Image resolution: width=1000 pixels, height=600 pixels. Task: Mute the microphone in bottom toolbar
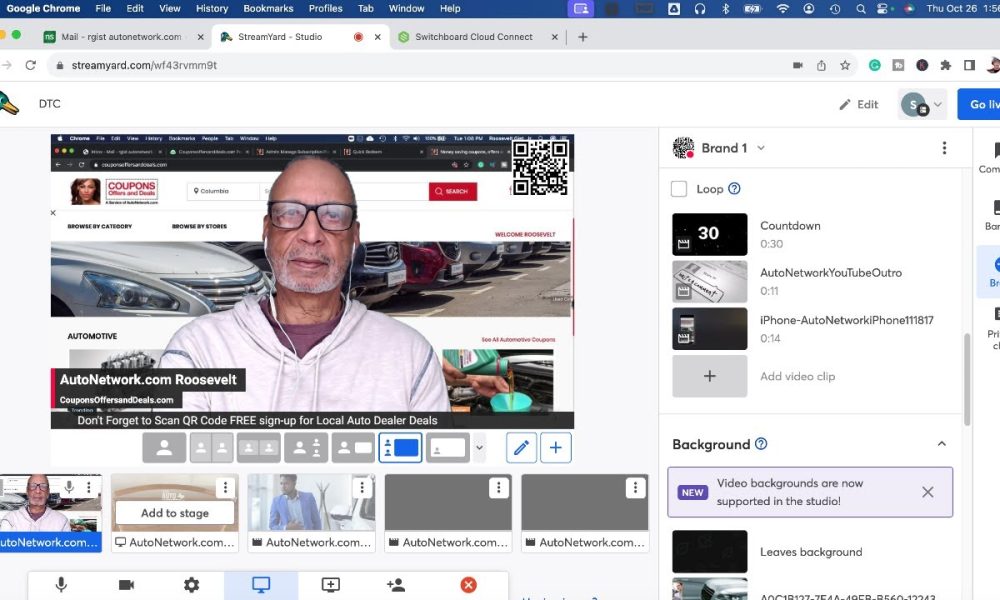61,585
